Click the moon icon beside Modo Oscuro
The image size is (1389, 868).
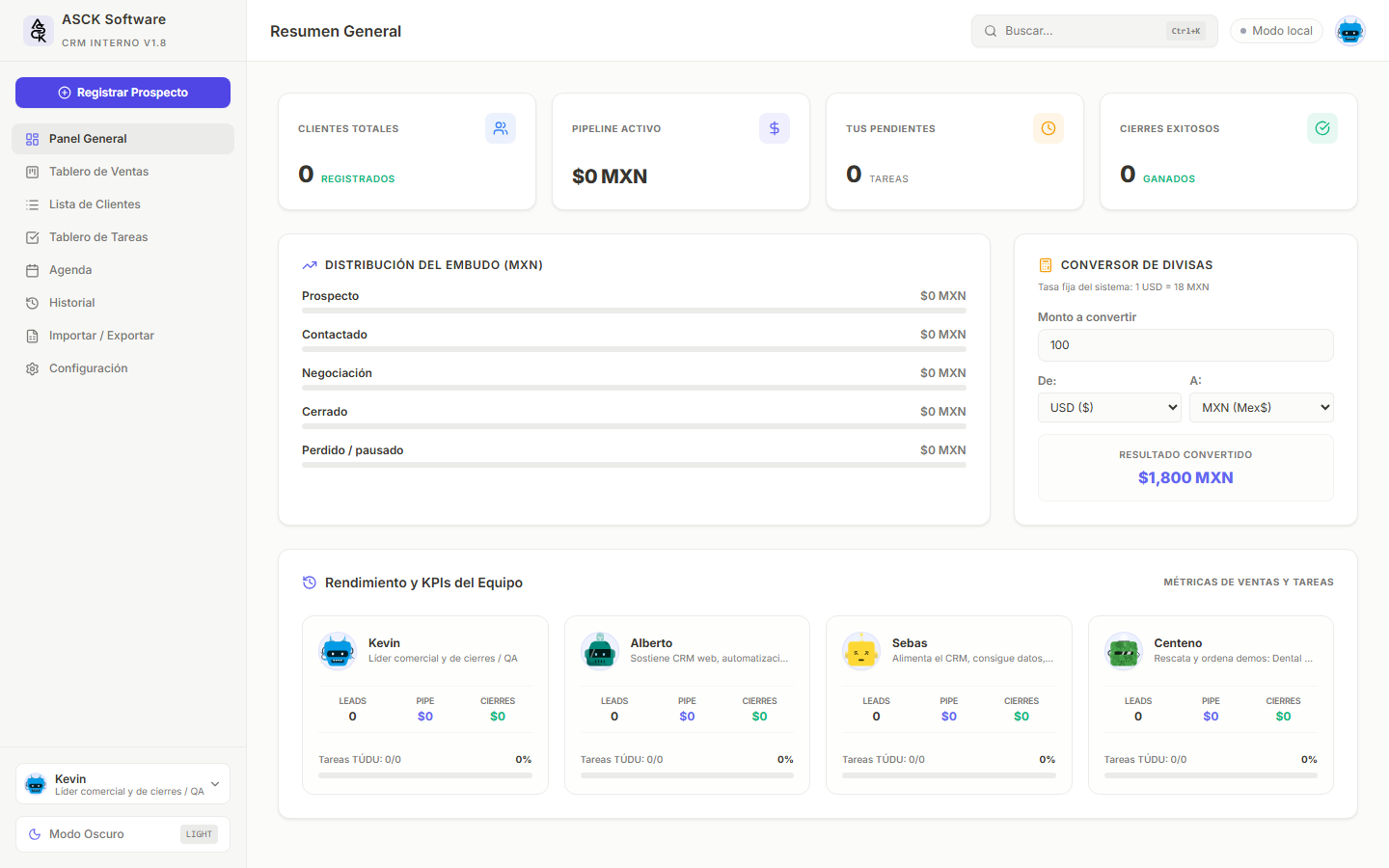tap(35, 834)
